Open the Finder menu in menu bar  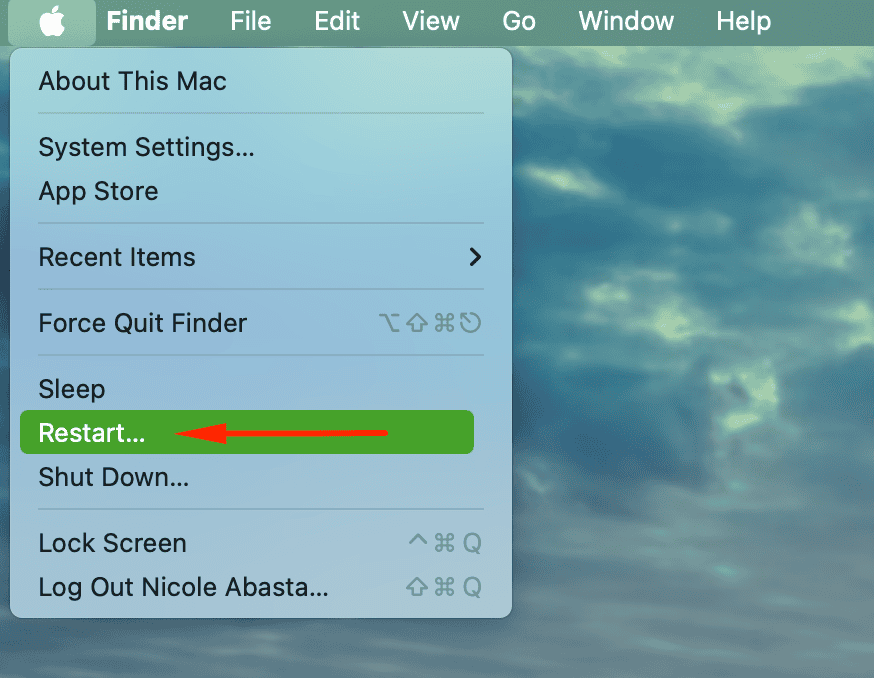[147, 21]
